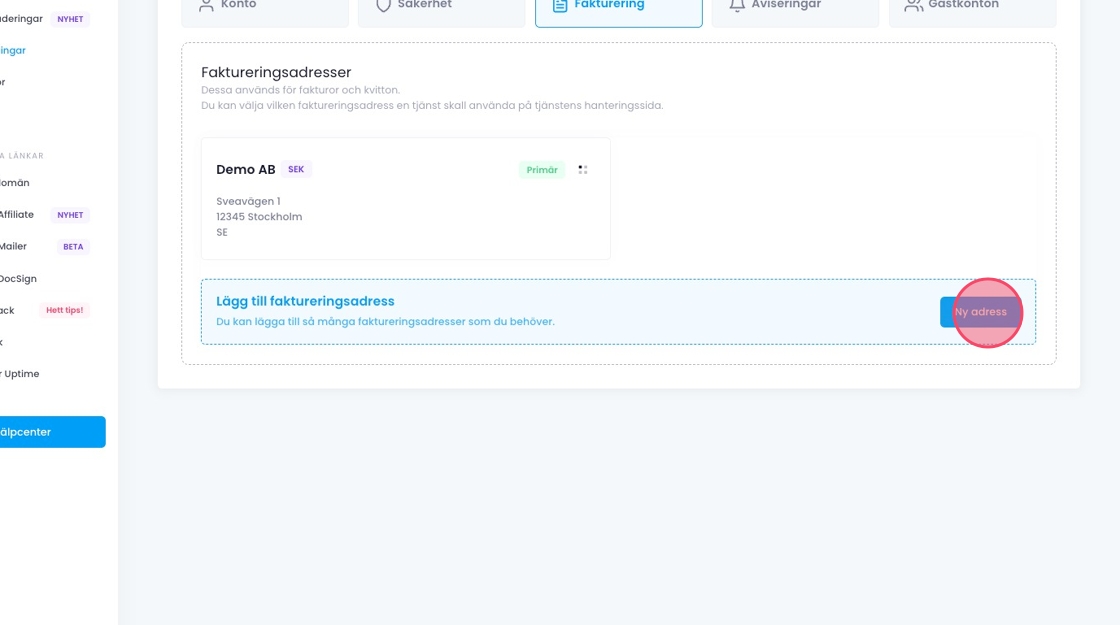This screenshot has width=1120, height=625.
Task: Click the Primär badge on Demo AB
Action: click(542, 170)
